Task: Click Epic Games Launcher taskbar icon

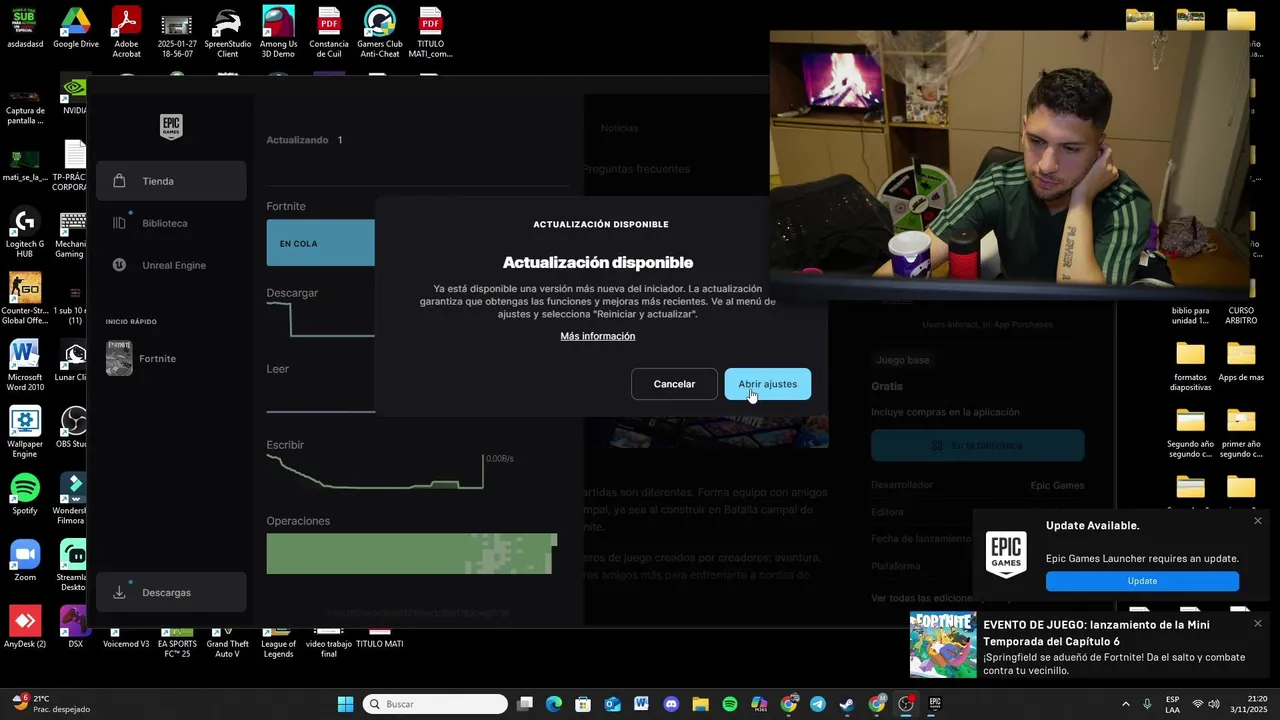Action: 935,704
